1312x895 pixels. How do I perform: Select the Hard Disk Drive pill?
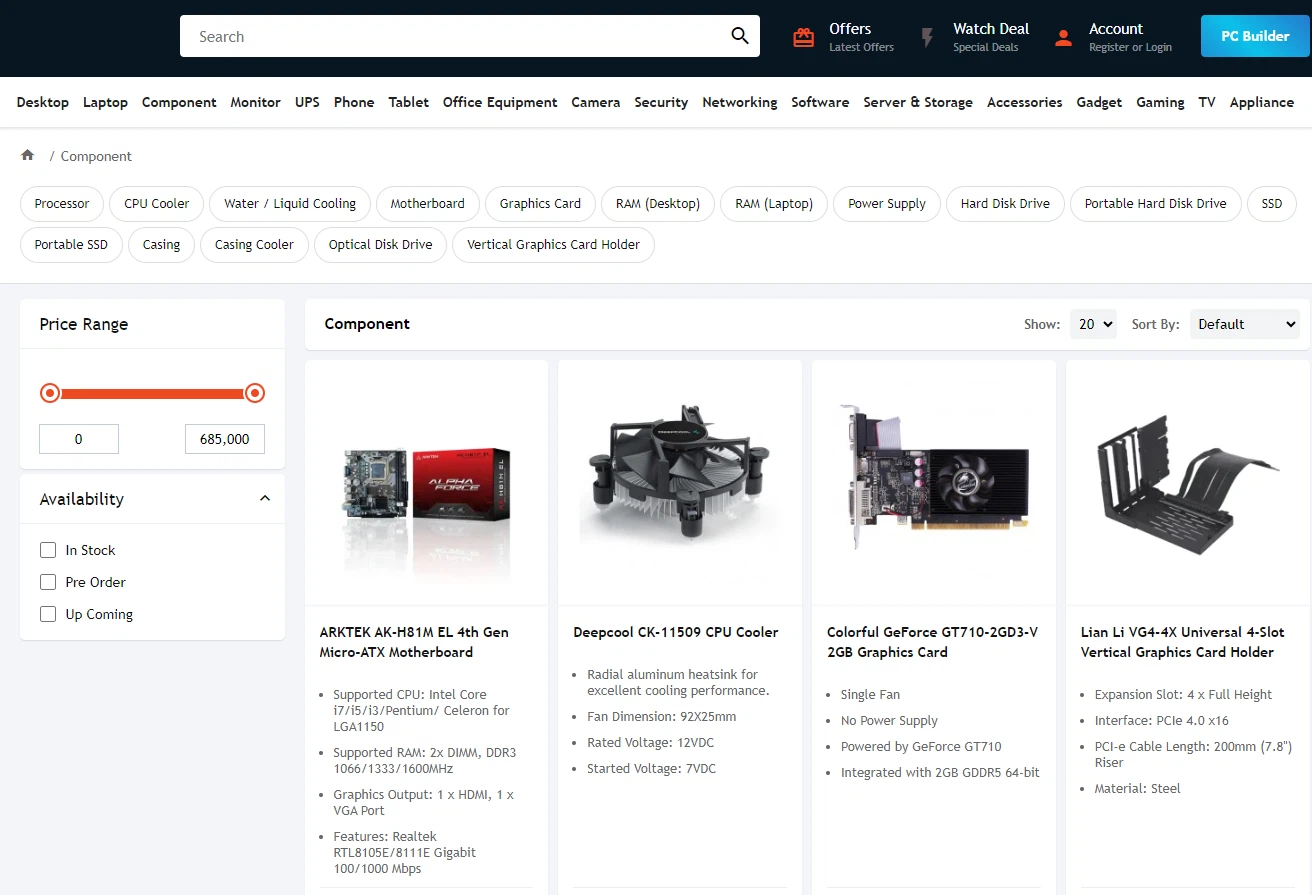tap(1005, 203)
